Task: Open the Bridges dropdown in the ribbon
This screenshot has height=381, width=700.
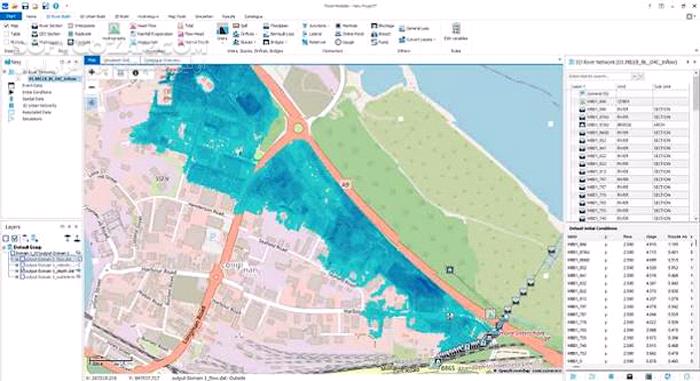Action: click(x=274, y=42)
